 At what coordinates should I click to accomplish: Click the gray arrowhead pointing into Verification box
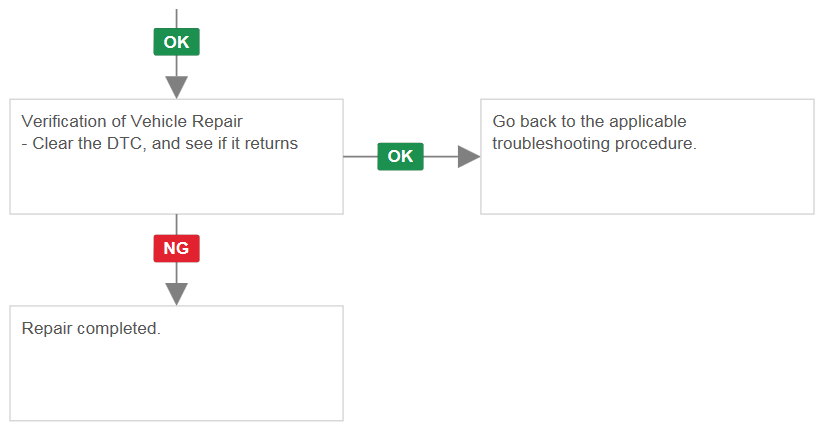pos(177,87)
